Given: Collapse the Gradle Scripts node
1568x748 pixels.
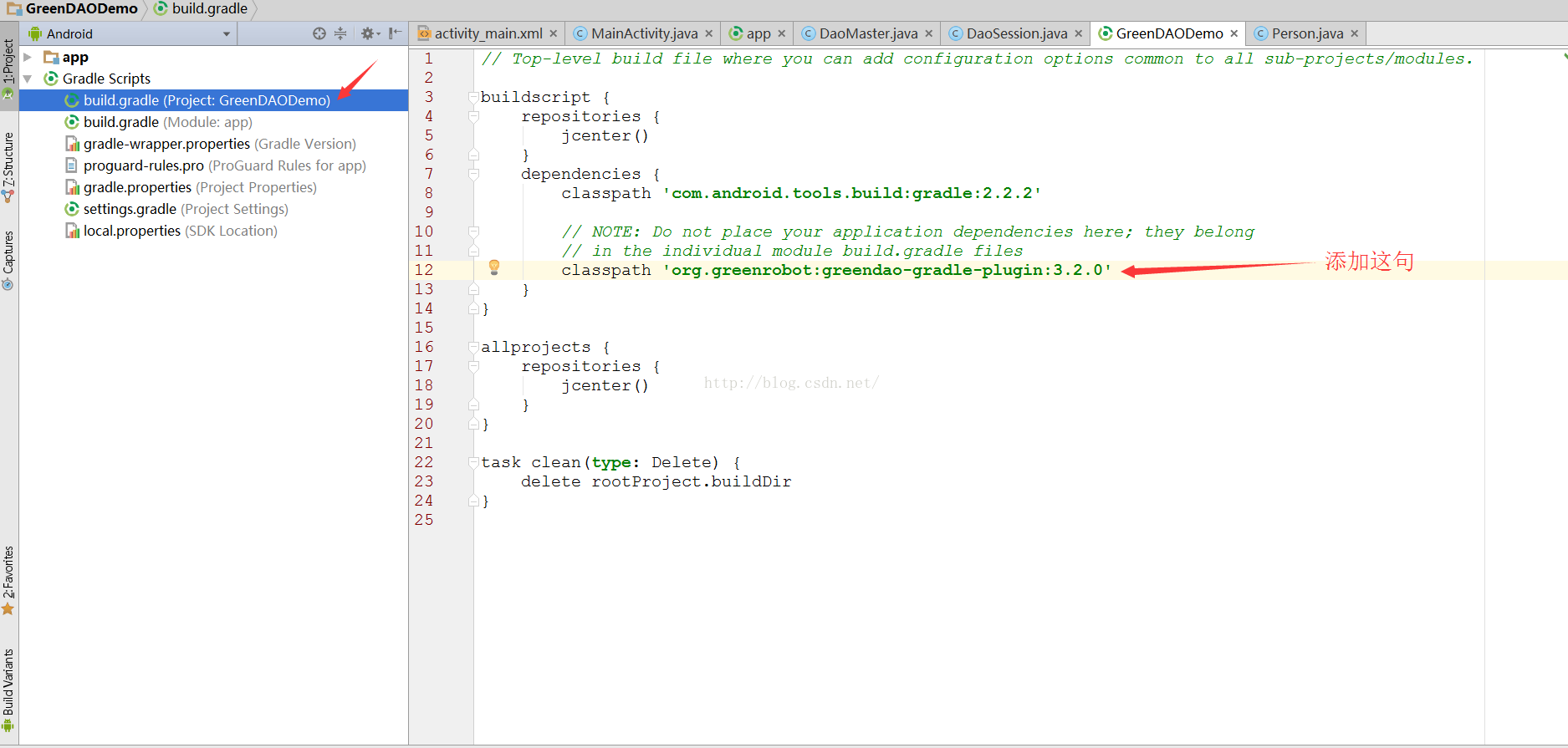Looking at the screenshot, I should [x=28, y=79].
